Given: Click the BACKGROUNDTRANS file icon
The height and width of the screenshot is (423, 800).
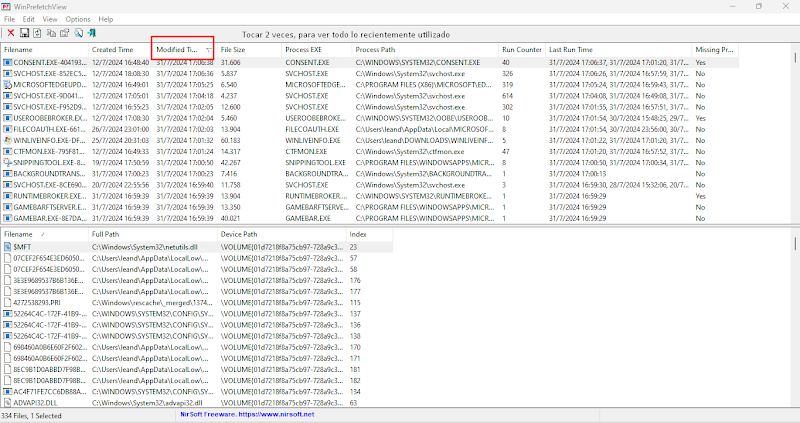Looking at the screenshot, I should pos(7,173).
